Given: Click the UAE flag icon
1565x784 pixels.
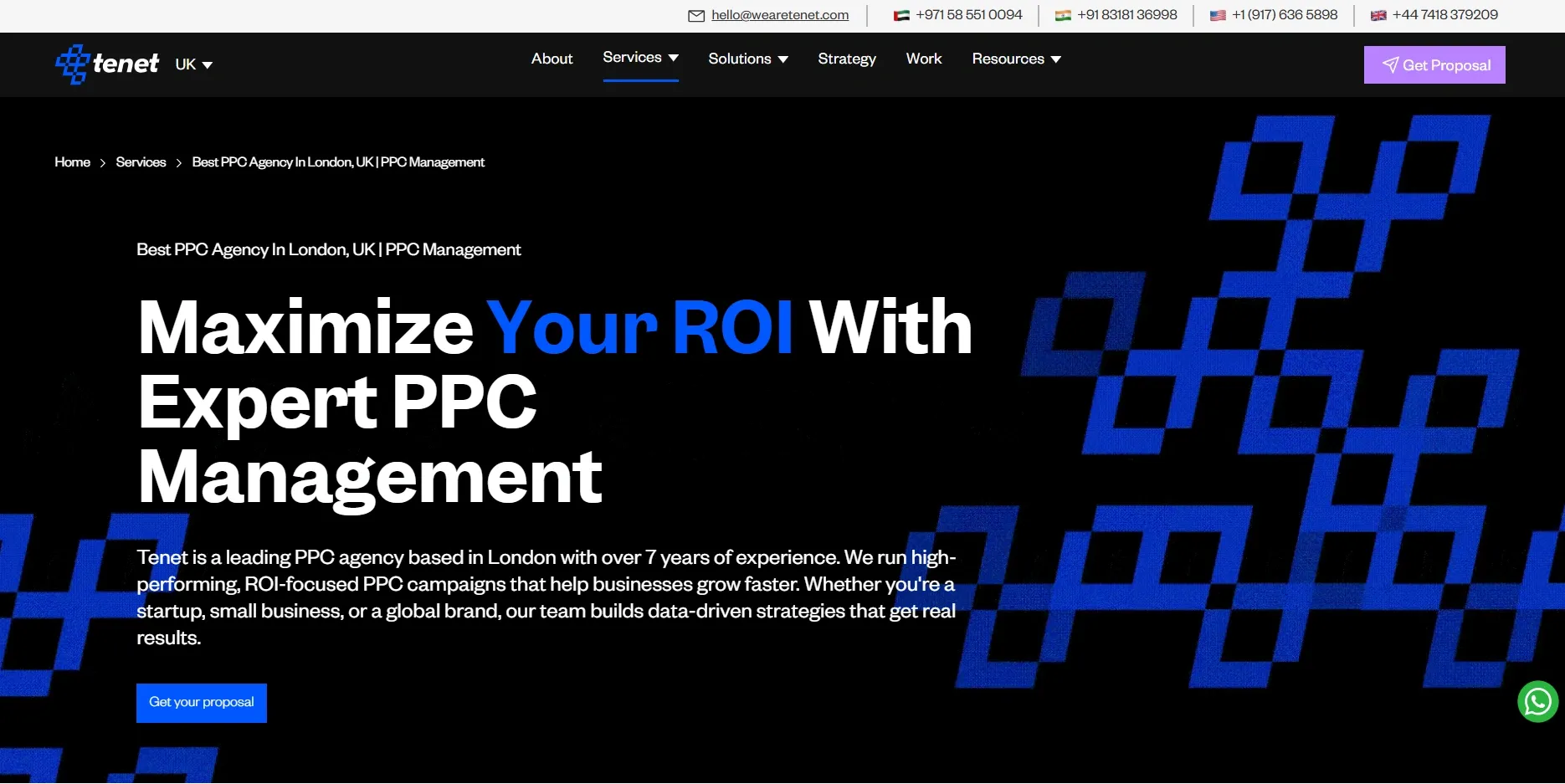Looking at the screenshot, I should [x=901, y=16].
